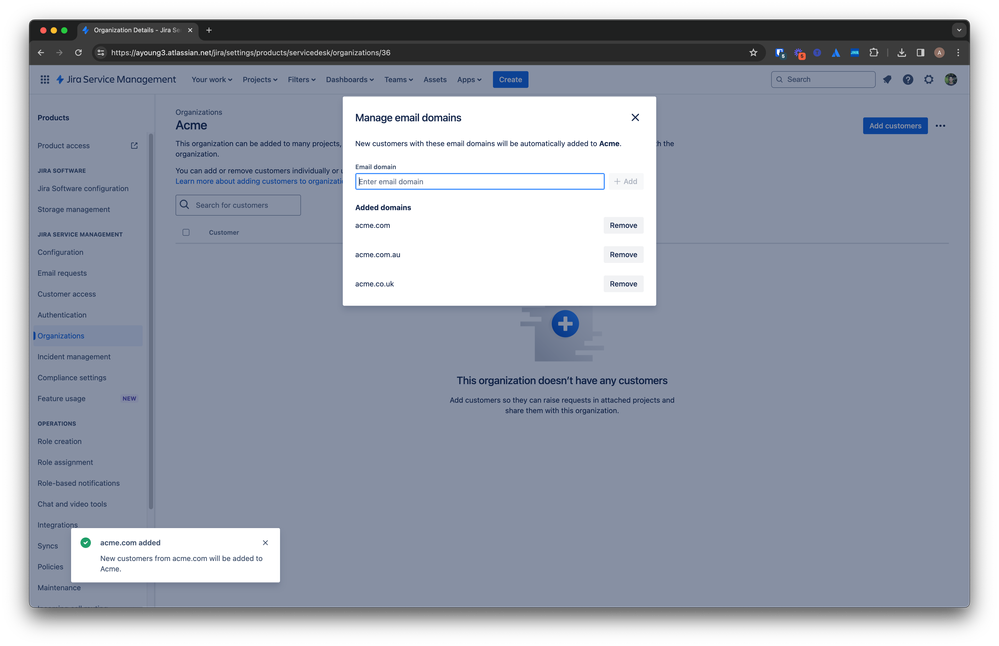Open the Atlassian app switcher grid icon
The width and height of the screenshot is (999, 646).
coord(44,79)
